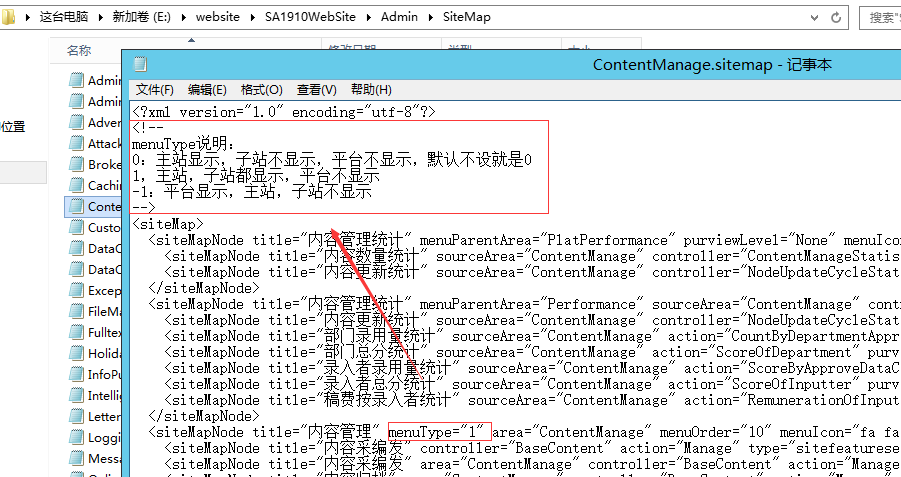Screen dimensions: 901x477
Task: Open the 格式(O) menu in Notepad
Action: pyautogui.click(x=261, y=90)
